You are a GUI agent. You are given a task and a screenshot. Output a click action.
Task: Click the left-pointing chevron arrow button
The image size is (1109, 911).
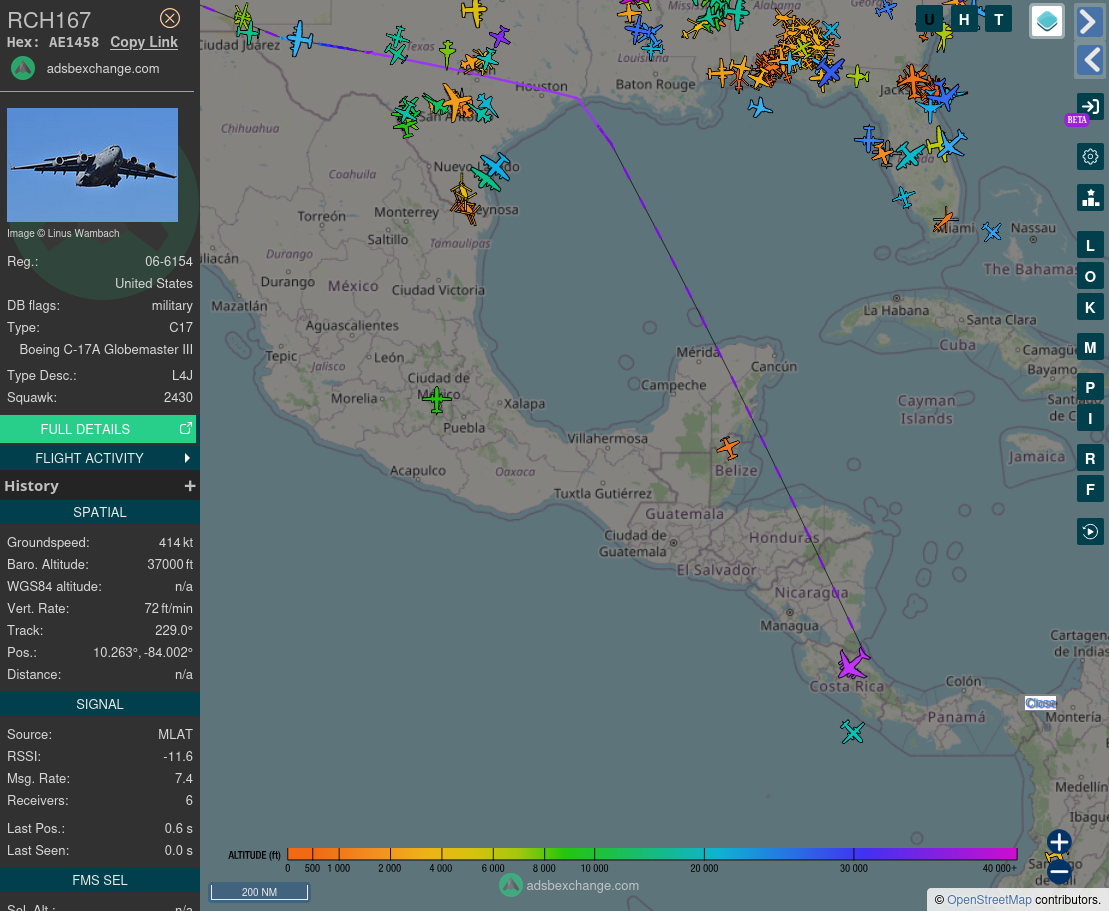coord(1090,59)
